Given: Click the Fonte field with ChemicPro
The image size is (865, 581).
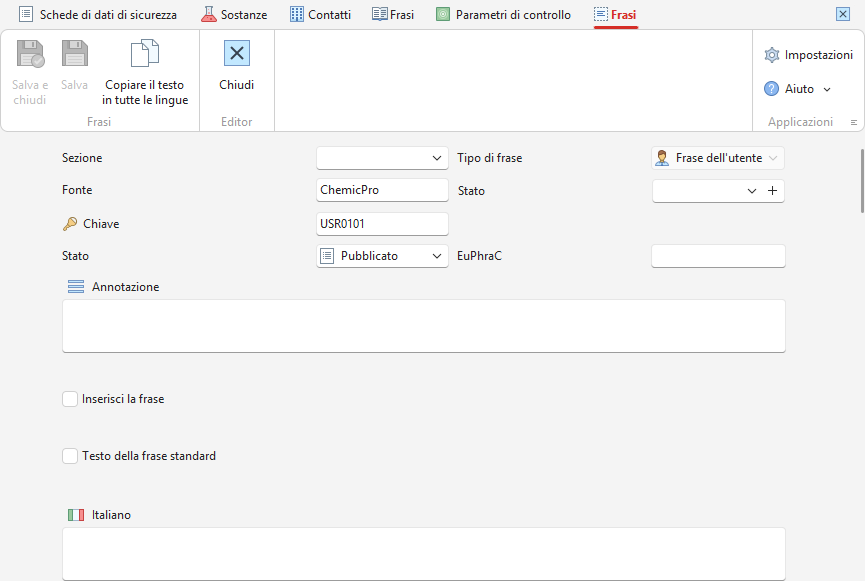Looking at the screenshot, I should [382, 190].
